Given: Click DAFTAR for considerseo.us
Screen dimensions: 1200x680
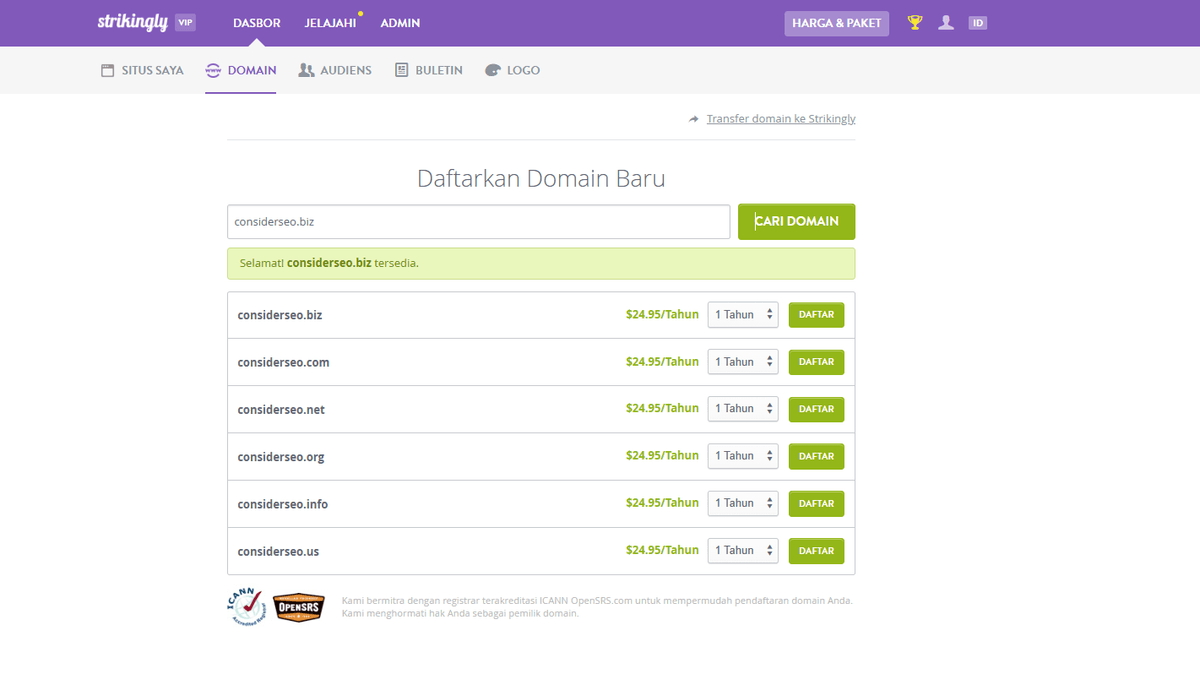Looking at the screenshot, I should 817,551.
